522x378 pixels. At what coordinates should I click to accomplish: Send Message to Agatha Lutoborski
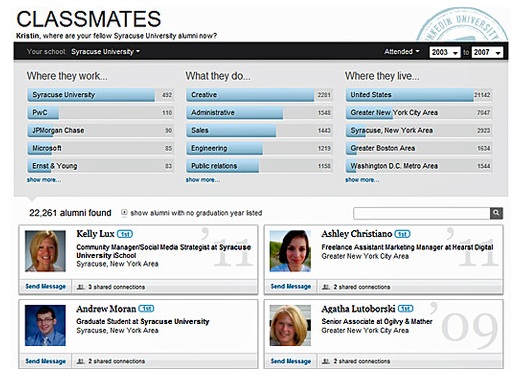[291, 361]
